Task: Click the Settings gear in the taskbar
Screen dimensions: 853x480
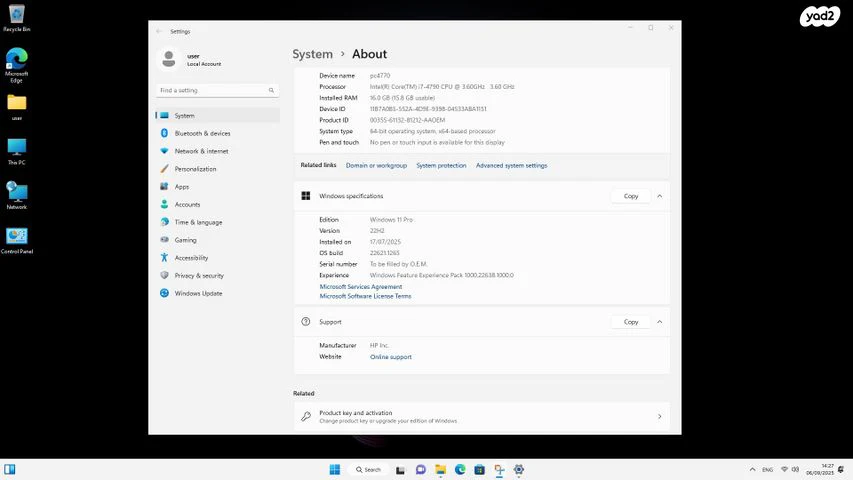Action: (518, 470)
